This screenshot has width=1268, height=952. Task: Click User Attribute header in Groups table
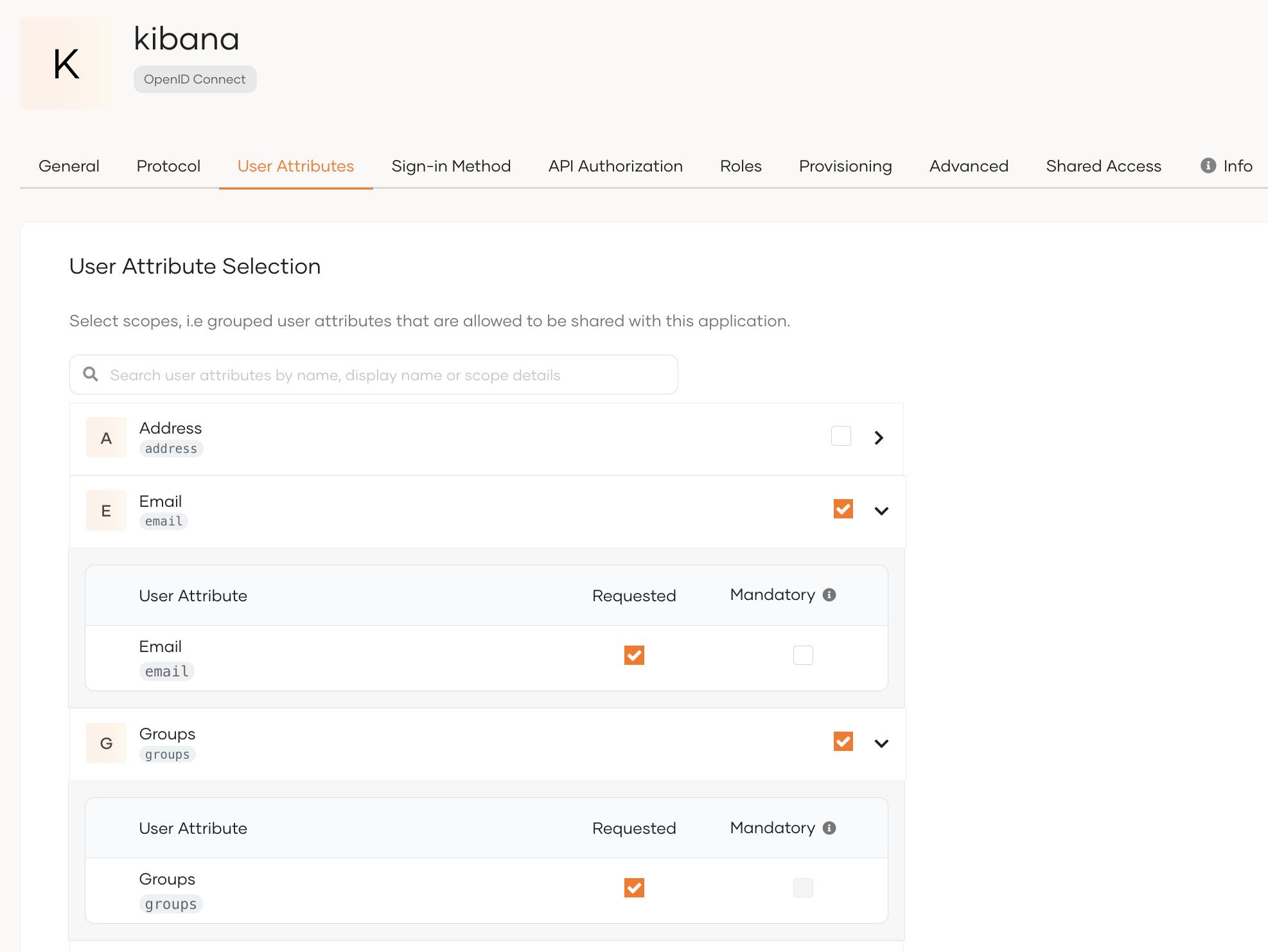[193, 828]
